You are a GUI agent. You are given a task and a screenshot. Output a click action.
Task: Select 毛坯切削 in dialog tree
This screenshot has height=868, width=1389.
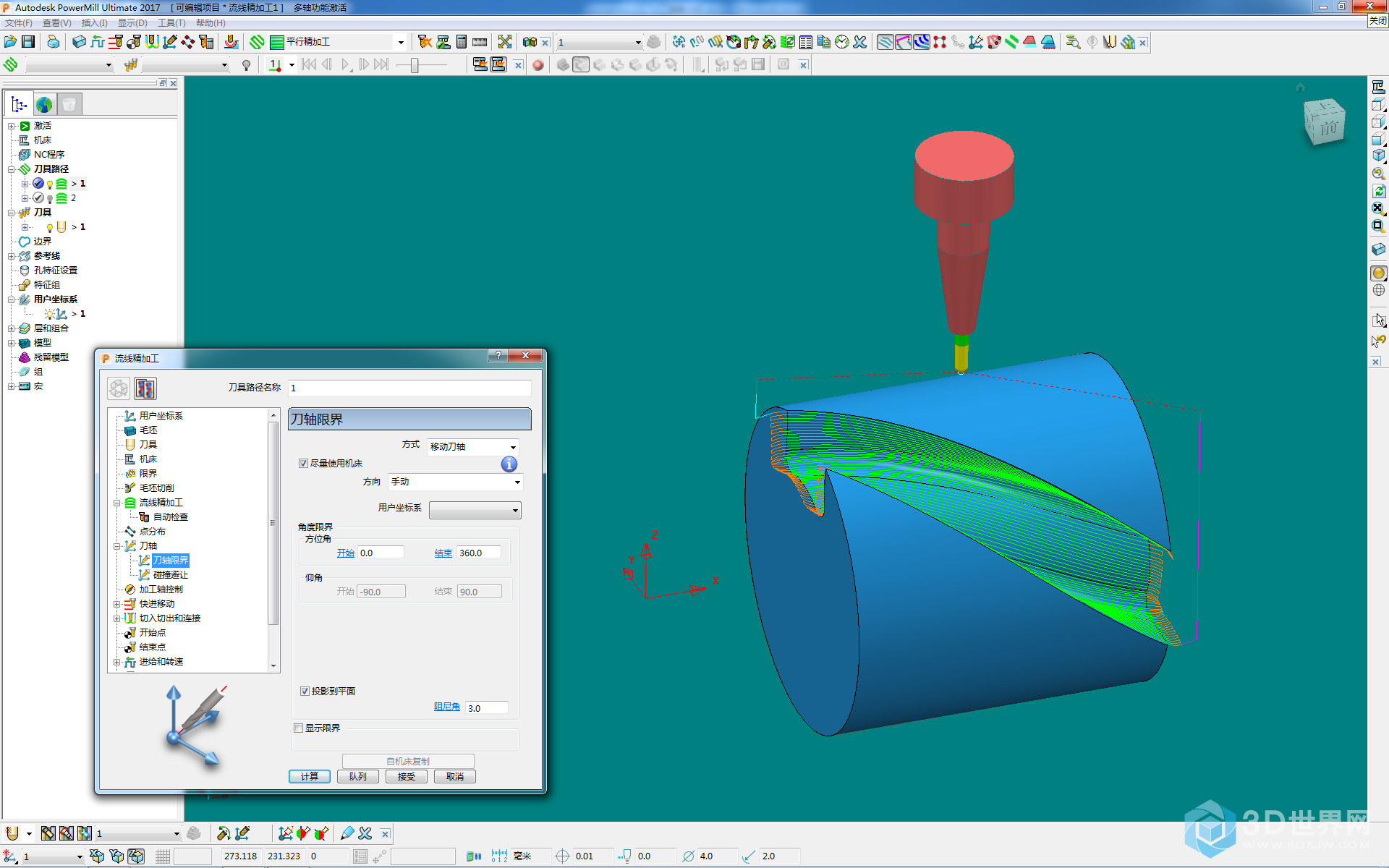156,488
